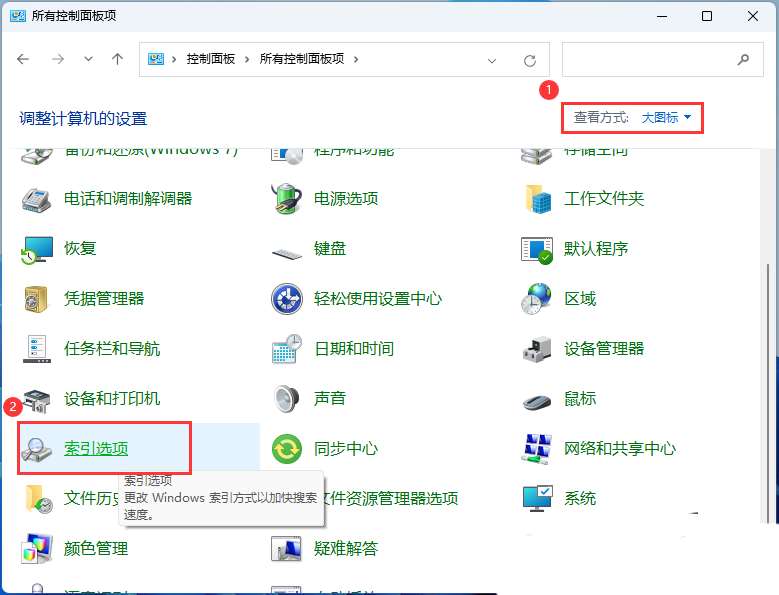Open the 大图标 view mode dropdown
Viewport: 779px width, 595px height.
point(666,118)
